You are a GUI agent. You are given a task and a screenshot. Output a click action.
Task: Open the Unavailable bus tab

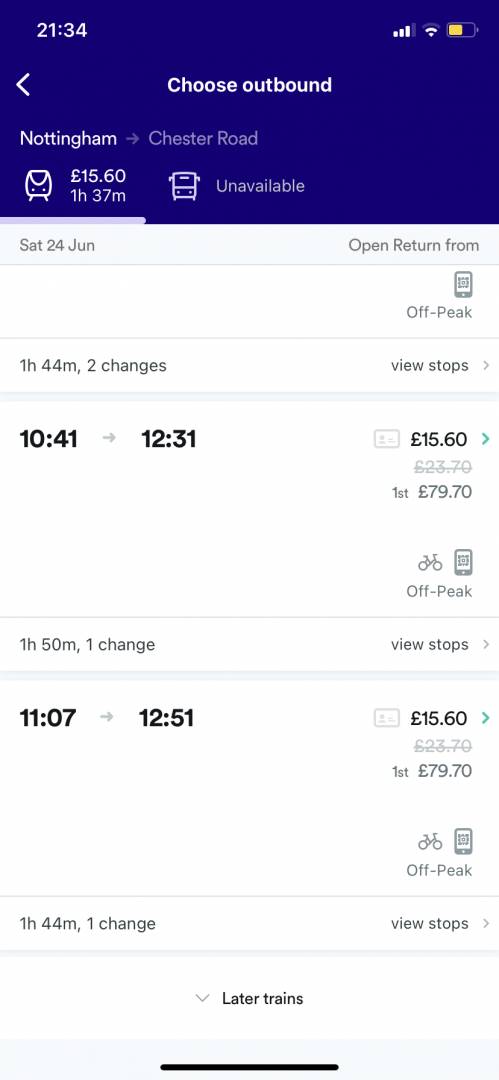pyautogui.click(x=237, y=186)
